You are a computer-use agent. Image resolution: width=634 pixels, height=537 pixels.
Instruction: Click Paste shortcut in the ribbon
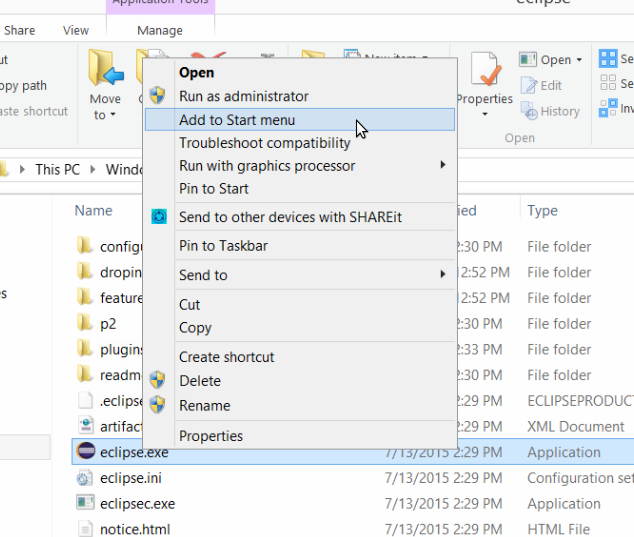[x=34, y=111]
